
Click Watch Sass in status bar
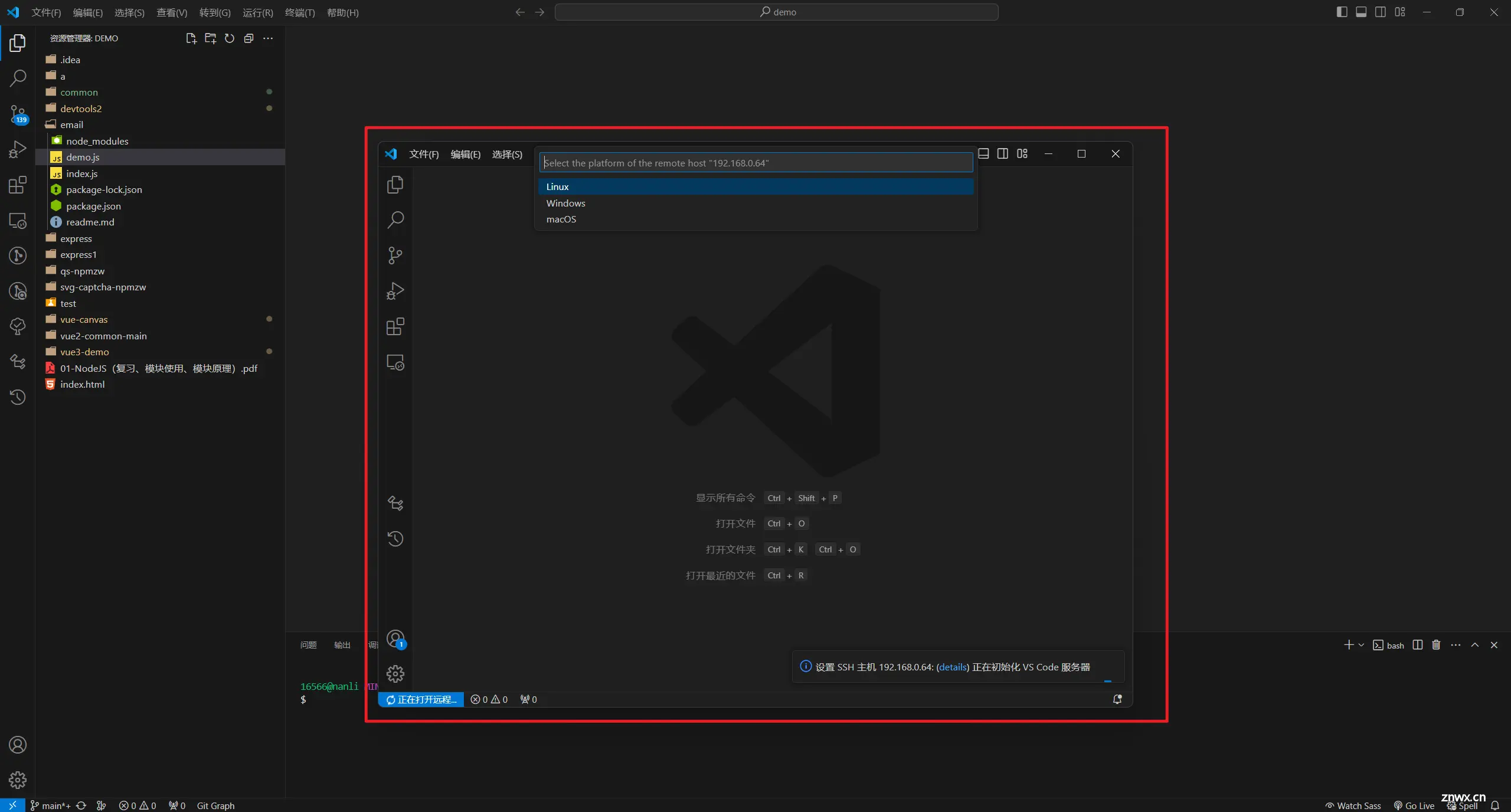click(x=1353, y=806)
